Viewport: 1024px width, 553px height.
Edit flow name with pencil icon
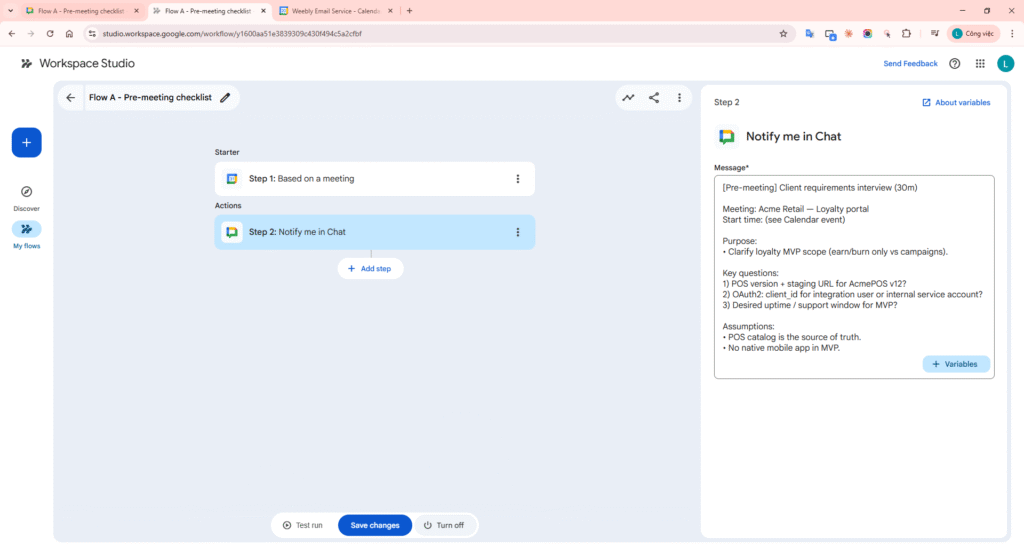[225, 98]
